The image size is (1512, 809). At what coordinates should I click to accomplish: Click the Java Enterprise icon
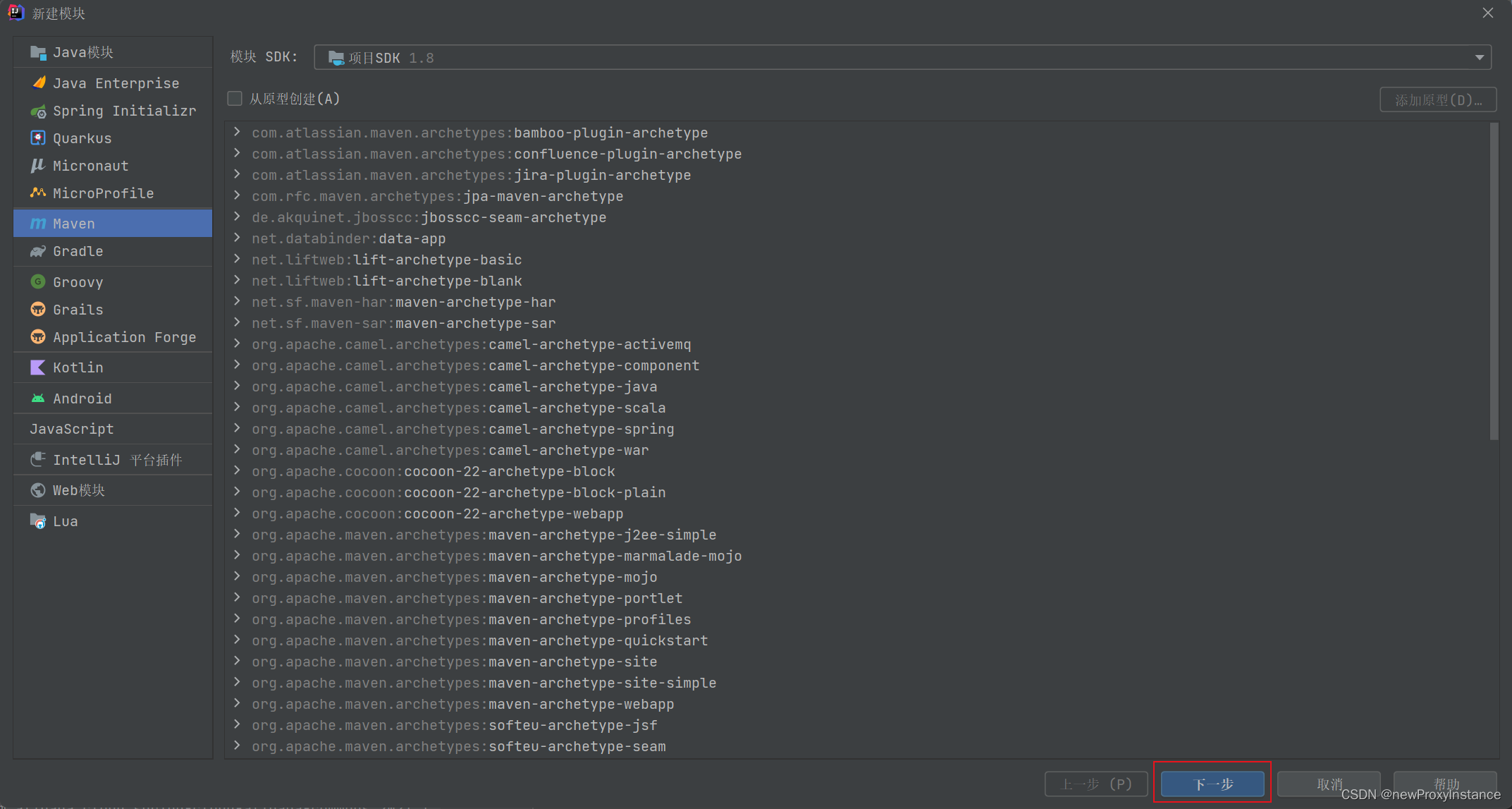(38, 83)
